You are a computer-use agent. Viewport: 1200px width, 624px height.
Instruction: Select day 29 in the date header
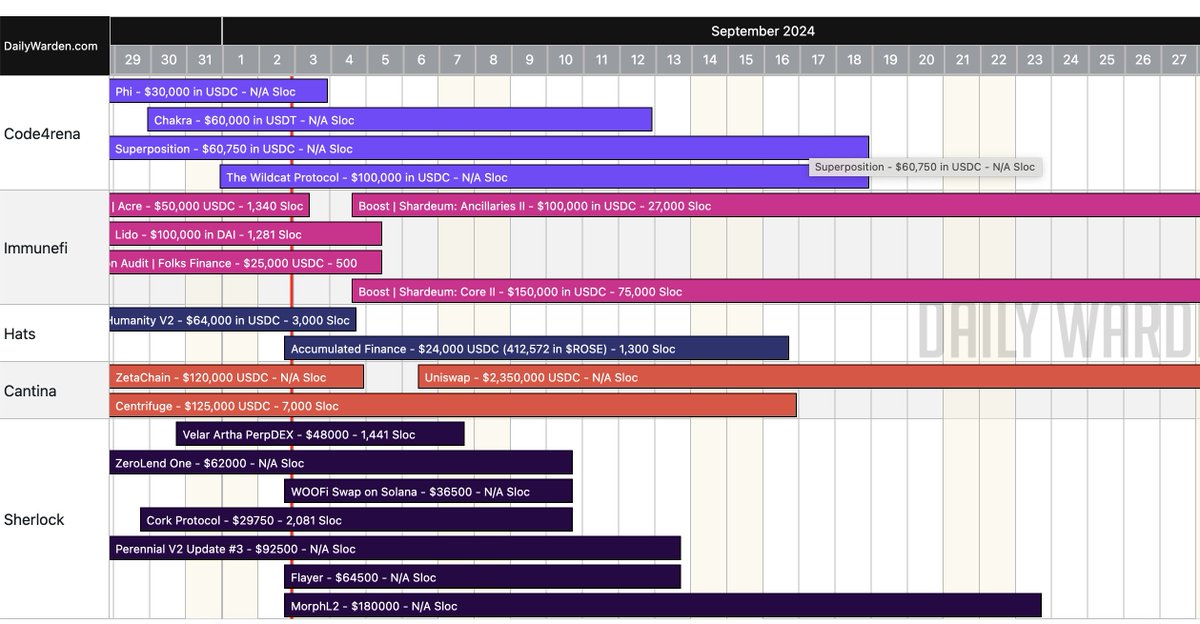pyautogui.click(x=133, y=60)
